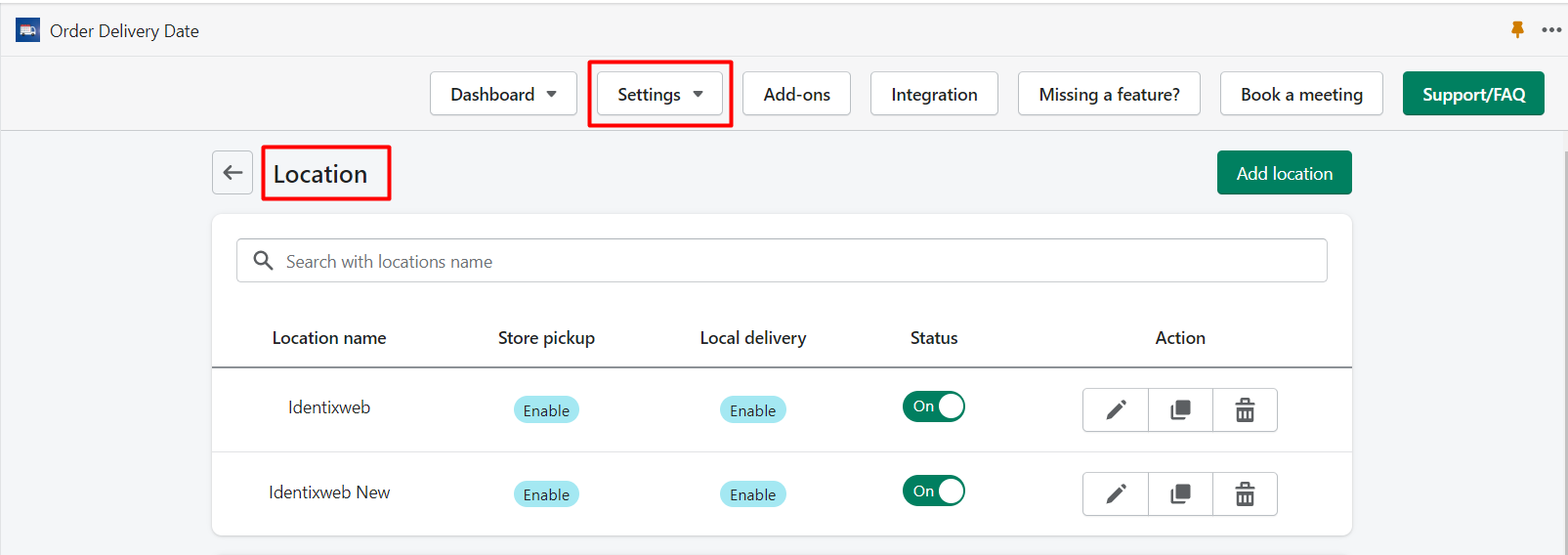
Task: Open the three-dot more options menu
Action: pyautogui.click(x=1551, y=29)
